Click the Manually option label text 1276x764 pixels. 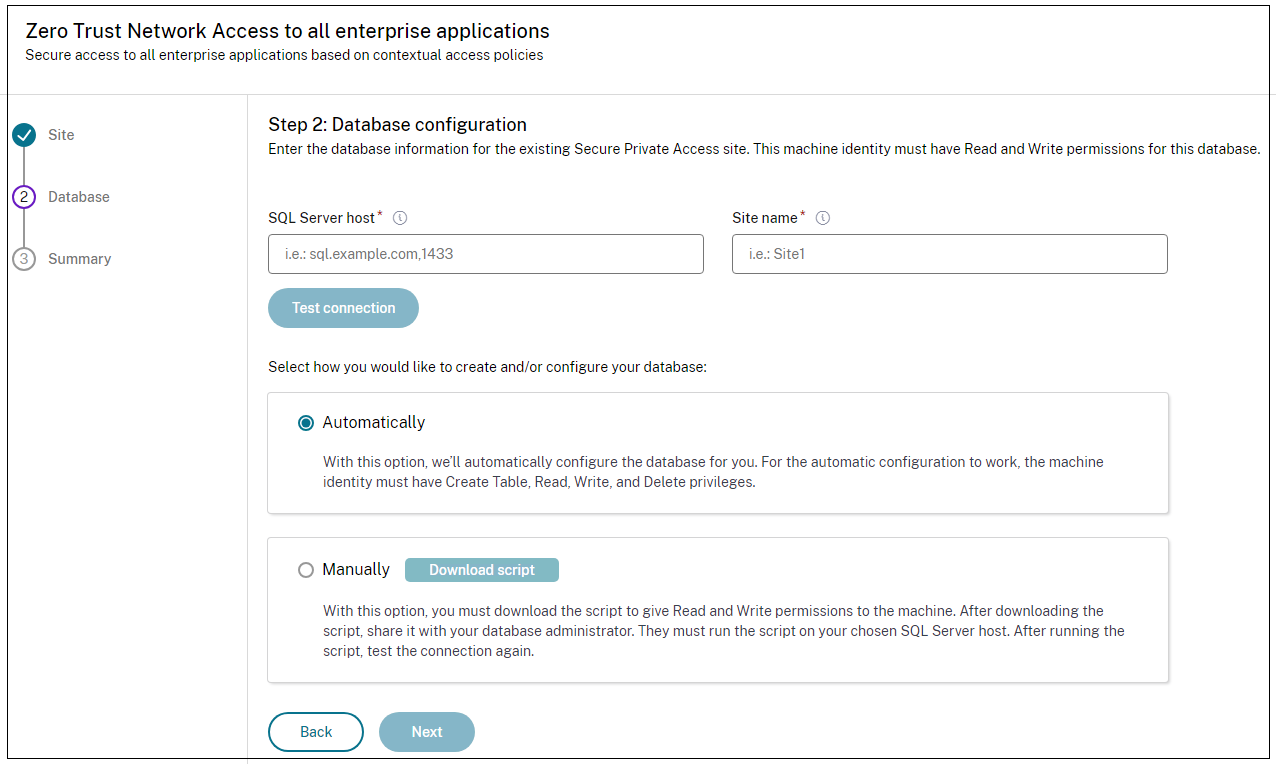coord(356,570)
